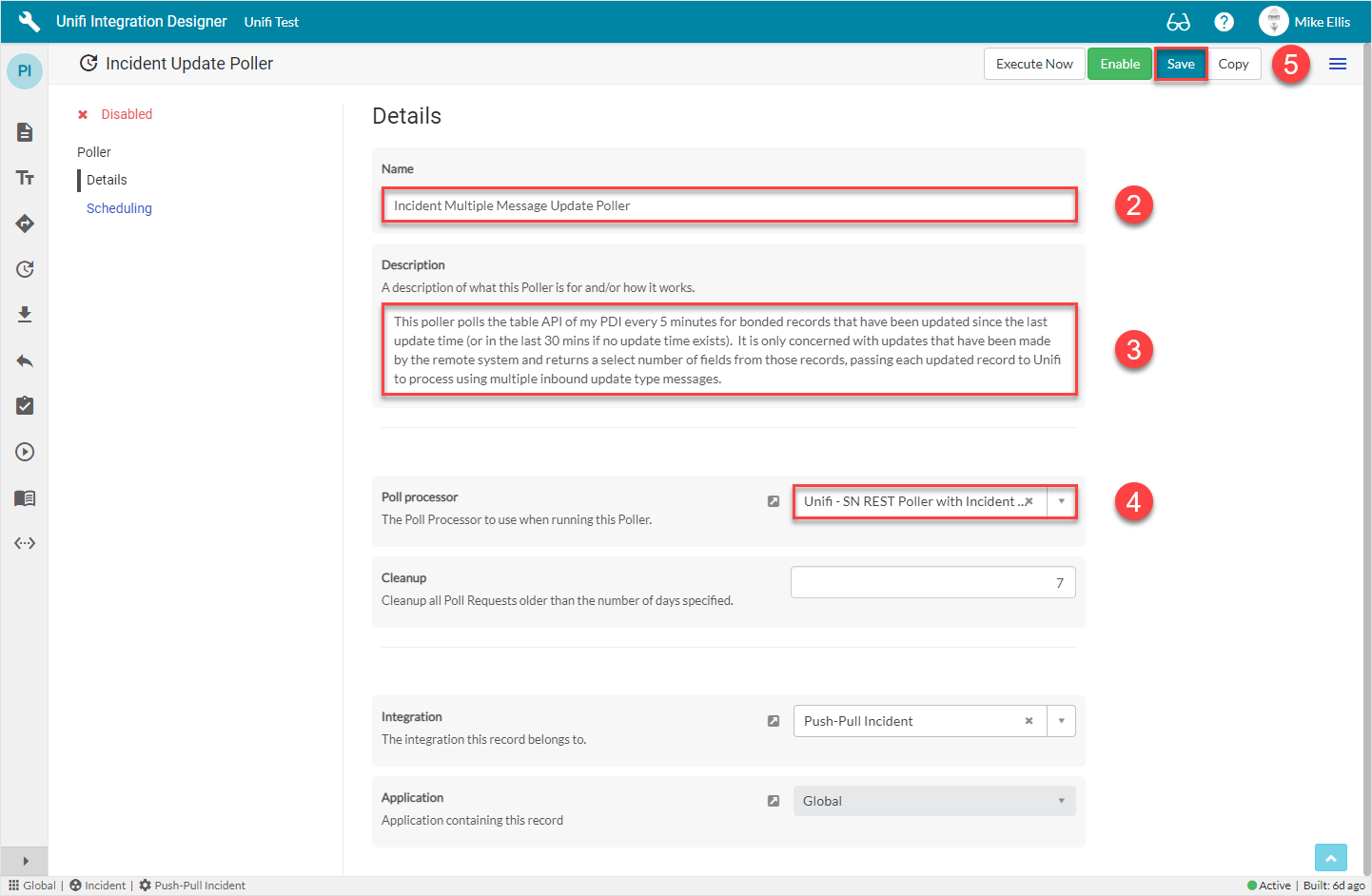This screenshot has width=1372, height=896.
Task: Open the Integration field dropdown
Action: point(1061,721)
